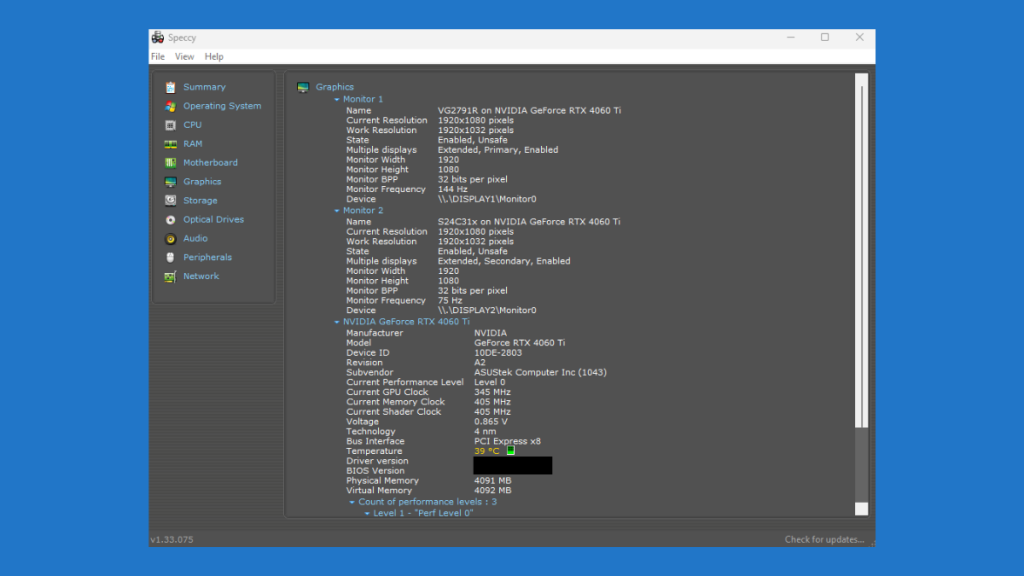Click the Speccy app icon in title bar
The width and height of the screenshot is (1024, 576).
tap(157, 38)
